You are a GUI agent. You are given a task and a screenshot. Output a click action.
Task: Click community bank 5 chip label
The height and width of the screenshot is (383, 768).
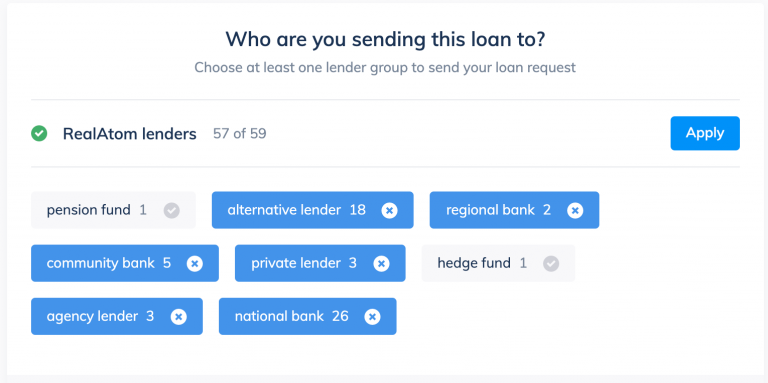109,263
